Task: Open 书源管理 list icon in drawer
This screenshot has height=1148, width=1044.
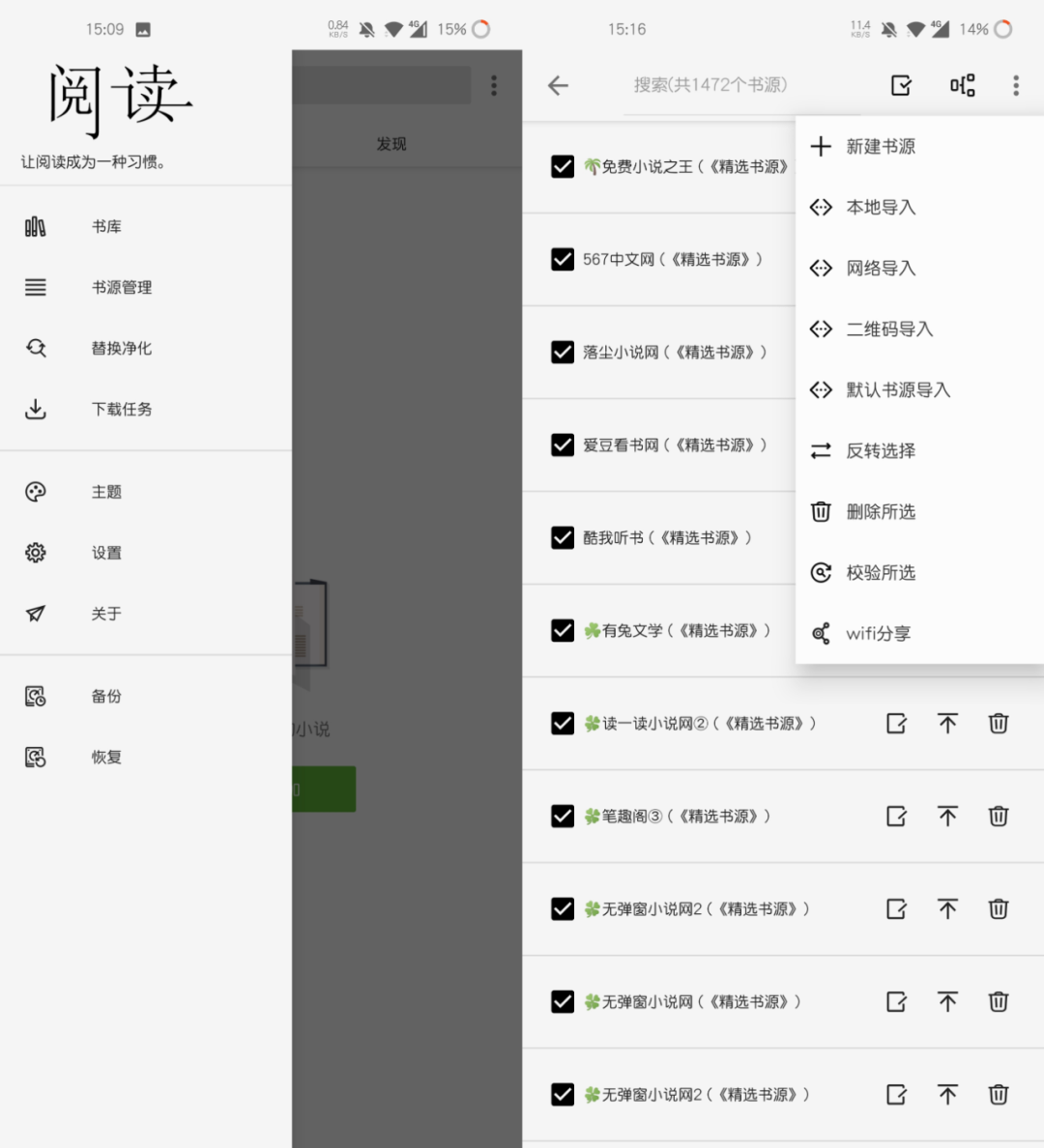Action: tap(35, 287)
